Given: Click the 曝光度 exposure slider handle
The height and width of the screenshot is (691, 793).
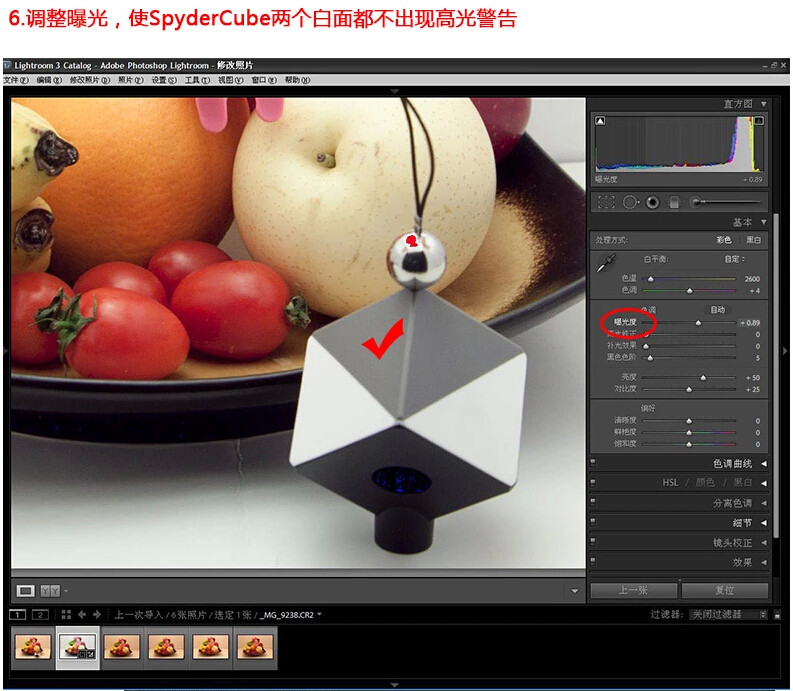Looking at the screenshot, I should tap(698, 323).
